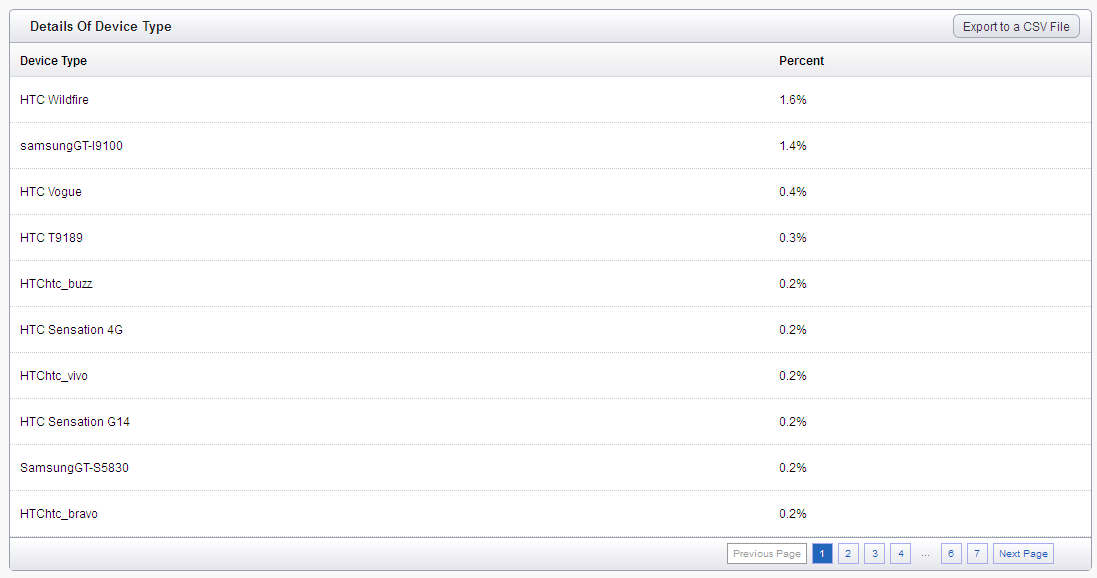Screen dimensions: 1097x578
Task: Click the Previous Page button
Action: (767, 554)
